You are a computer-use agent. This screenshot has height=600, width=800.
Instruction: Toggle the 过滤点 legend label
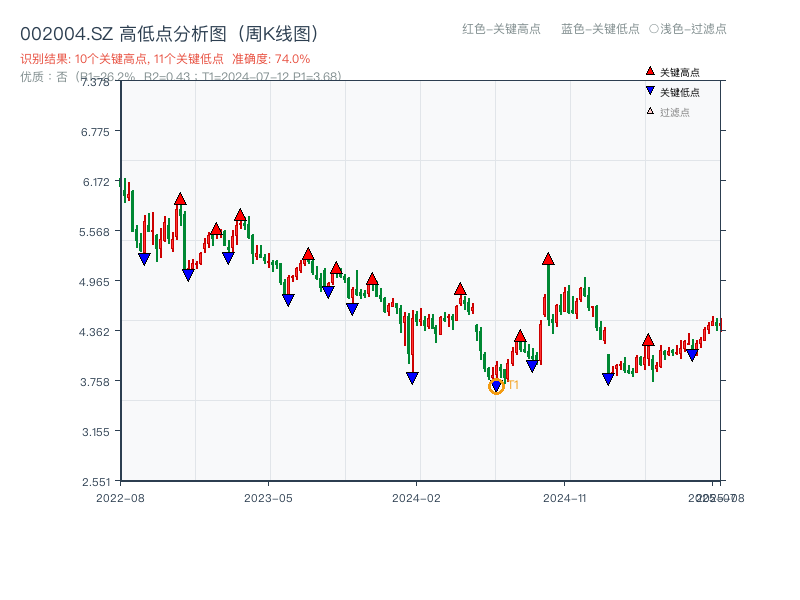pos(675,112)
